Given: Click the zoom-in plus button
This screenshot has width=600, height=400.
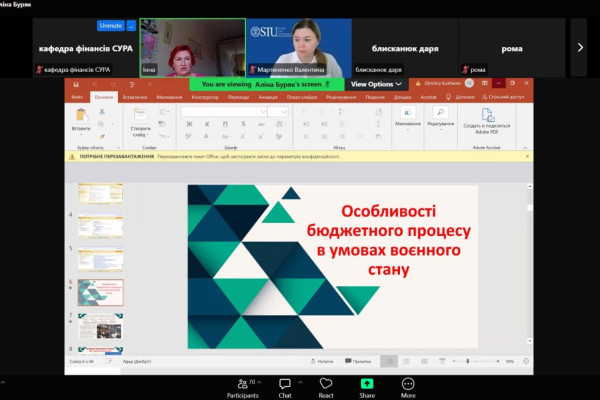Looking at the screenshot, I should 498,361.
